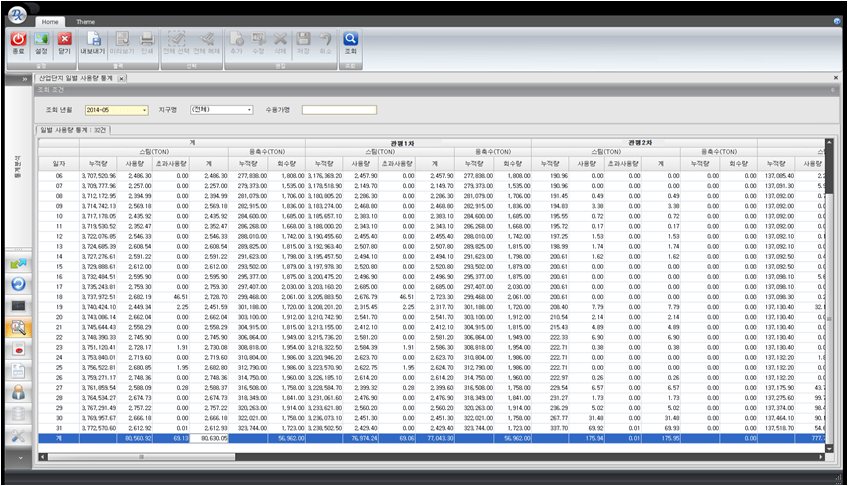Viewport: 848px width, 486px height.
Task: Switch to the Theme ribbon tab
Action: coord(86,20)
